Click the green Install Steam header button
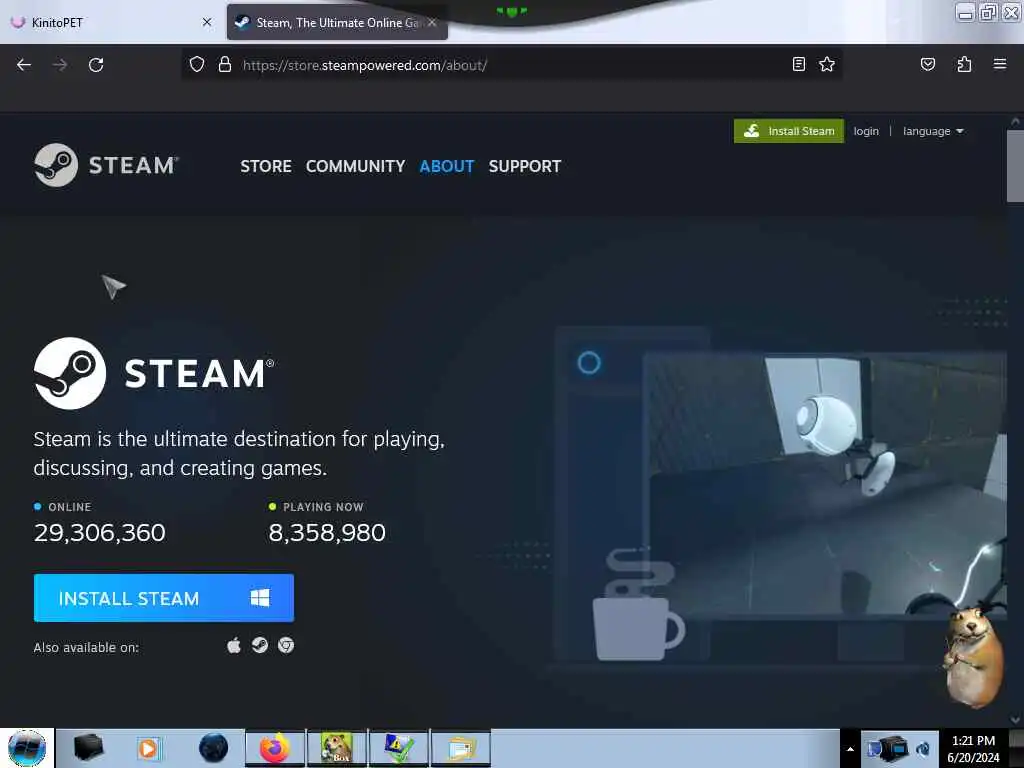 (x=788, y=131)
